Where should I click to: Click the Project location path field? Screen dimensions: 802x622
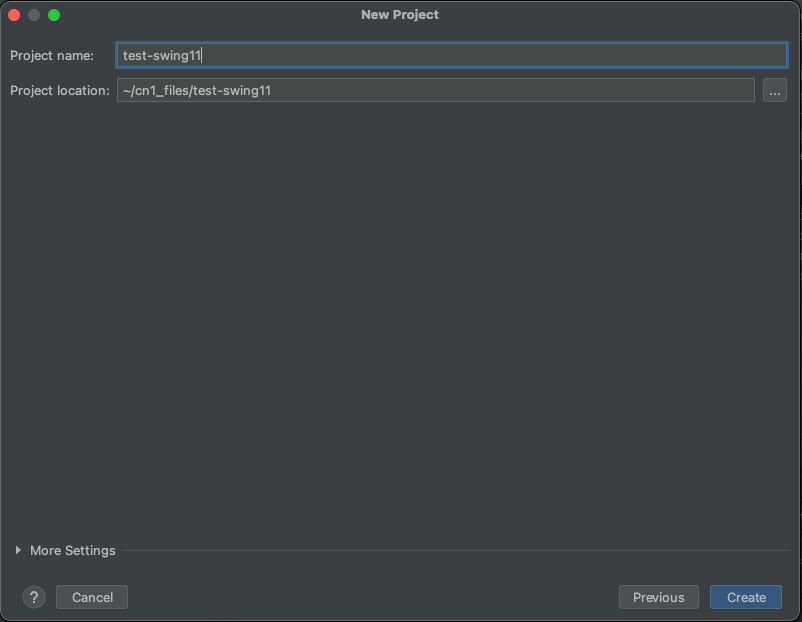436,91
